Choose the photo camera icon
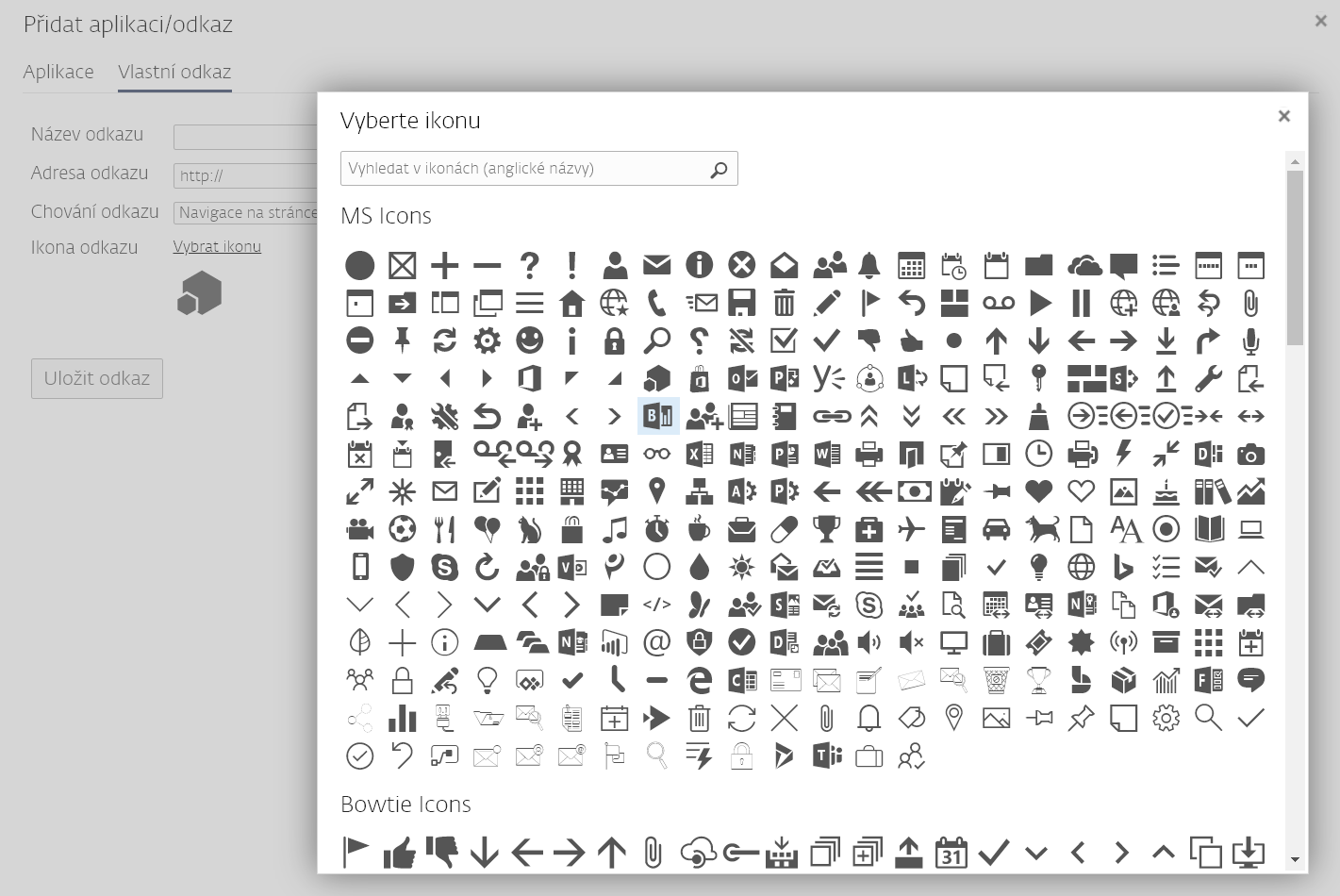Image resolution: width=1340 pixels, height=896 pixels. coord(1250,454)
